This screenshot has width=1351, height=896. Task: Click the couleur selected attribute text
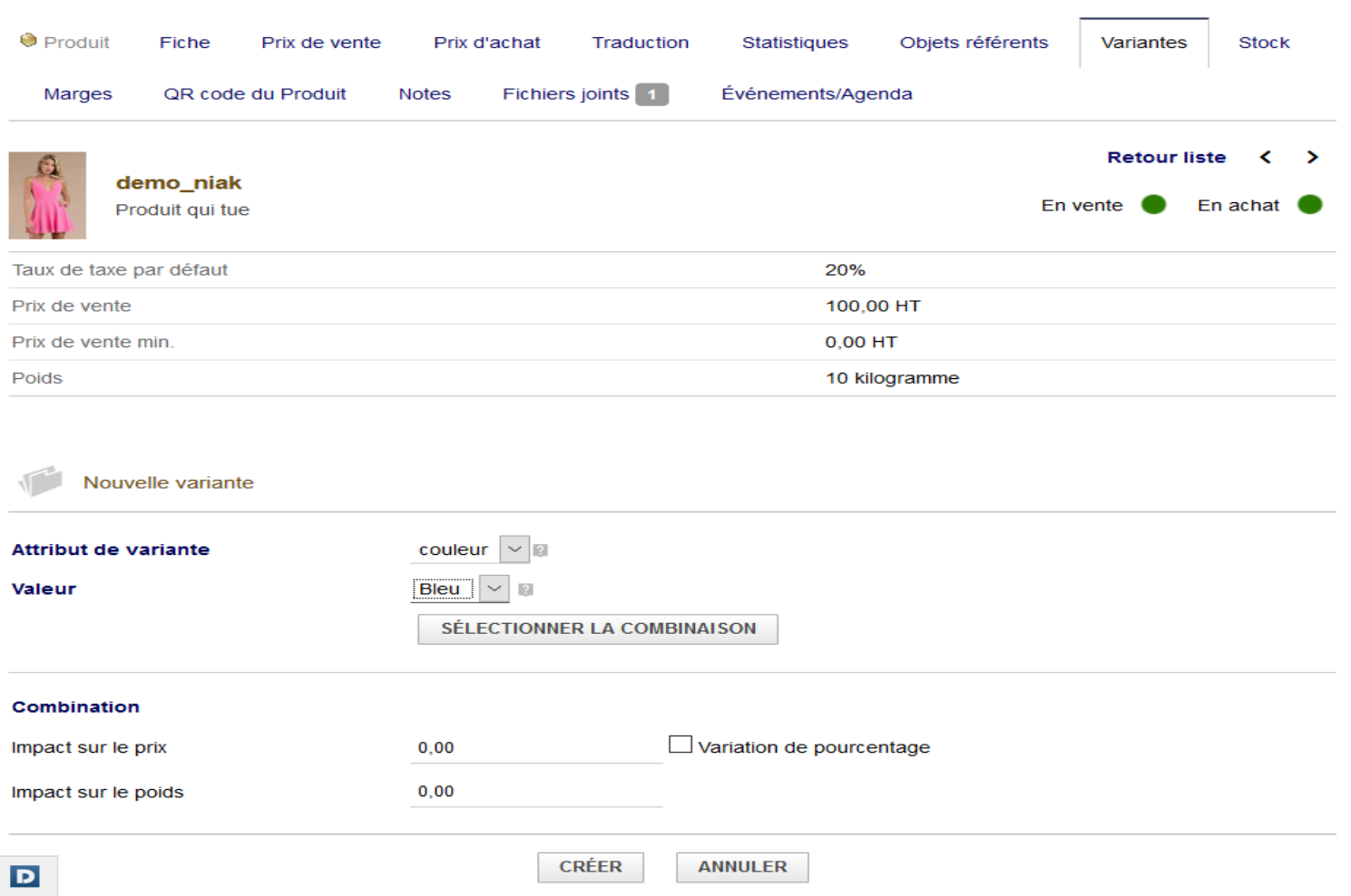pyautogui.click(x=453, y=550)
